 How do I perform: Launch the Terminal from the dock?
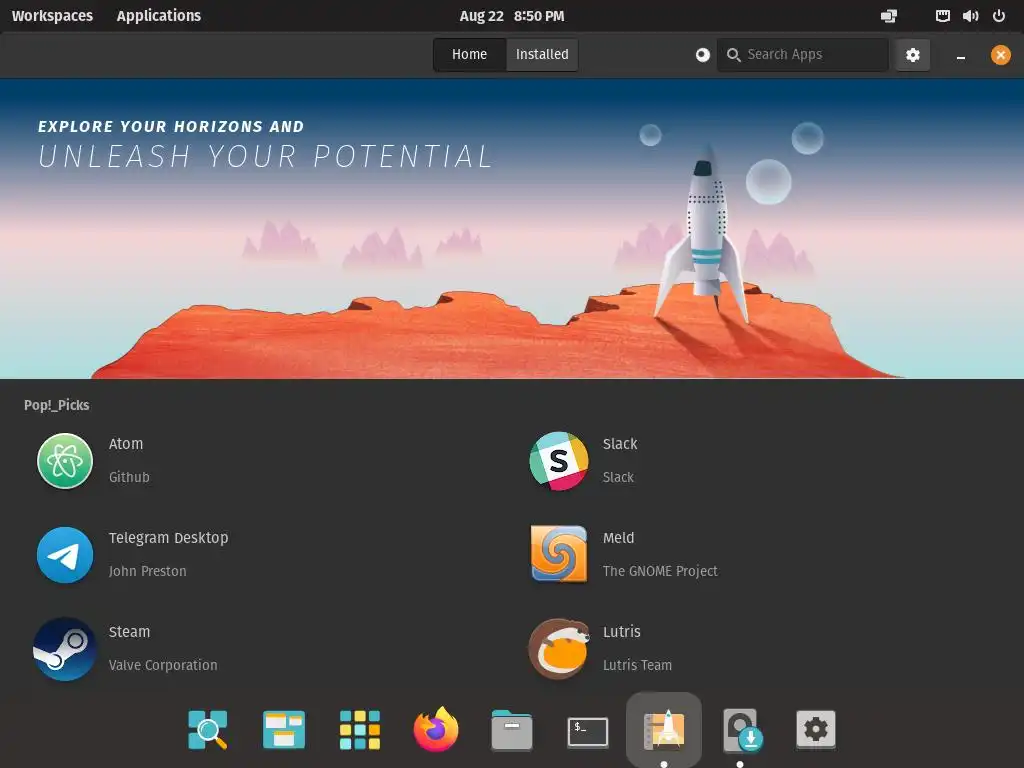(x=588, y=732)
